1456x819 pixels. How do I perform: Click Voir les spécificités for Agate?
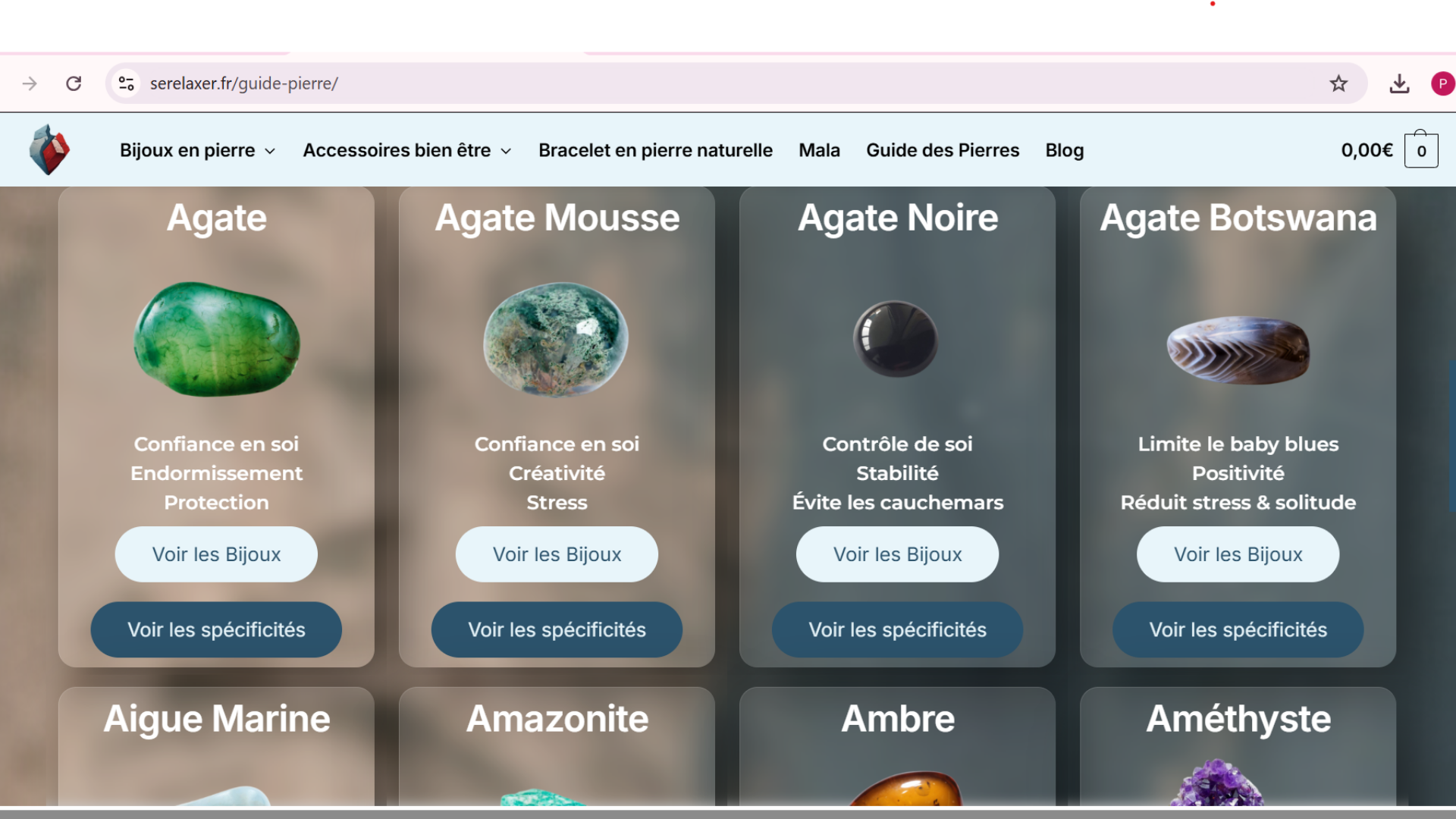click(216, 629)
